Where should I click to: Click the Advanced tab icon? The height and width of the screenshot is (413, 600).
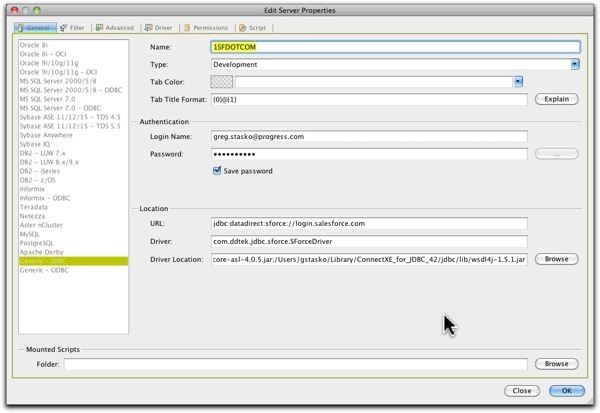100,29
